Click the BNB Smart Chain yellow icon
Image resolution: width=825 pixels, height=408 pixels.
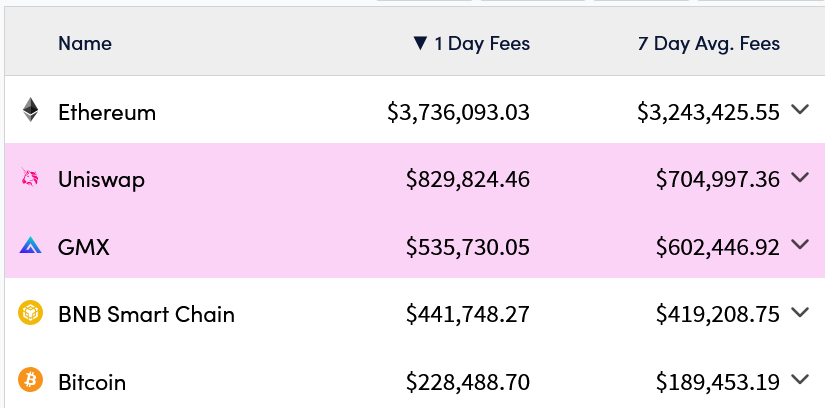pyautogui.click(x=30, y=312)
